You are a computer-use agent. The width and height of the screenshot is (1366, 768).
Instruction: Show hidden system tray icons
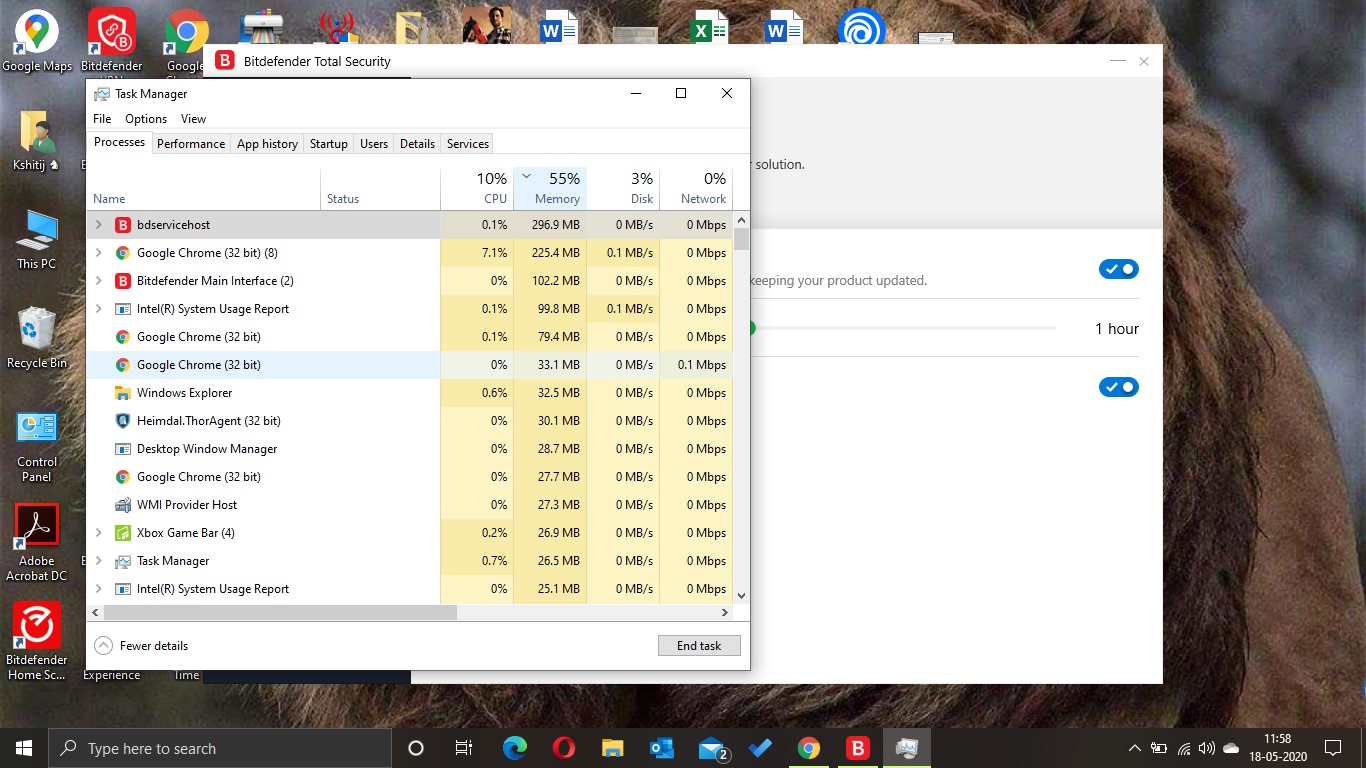1134,748
